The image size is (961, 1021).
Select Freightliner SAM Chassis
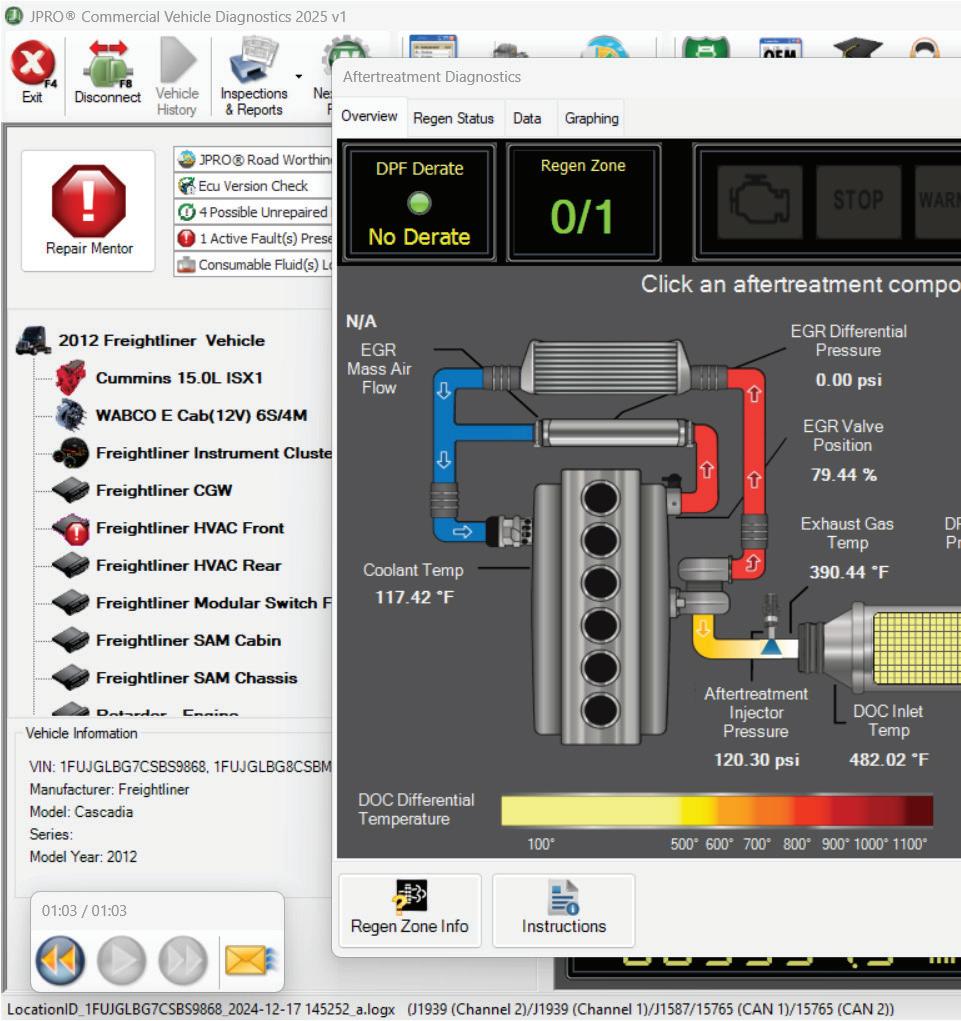(x=197, y=678)
